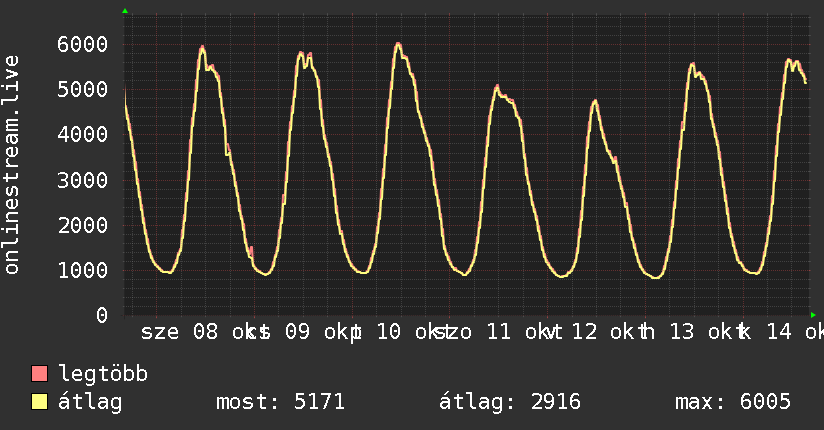The height and width of the screenshot is (430, 824).
Task: Click the sze 08 date label
Action: (x=179, y=332)
